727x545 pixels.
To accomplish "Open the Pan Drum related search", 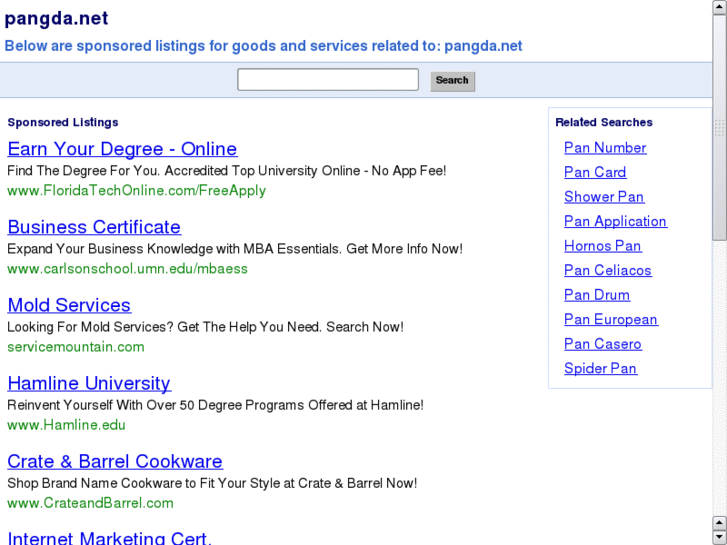I will (x=597, y=295).
